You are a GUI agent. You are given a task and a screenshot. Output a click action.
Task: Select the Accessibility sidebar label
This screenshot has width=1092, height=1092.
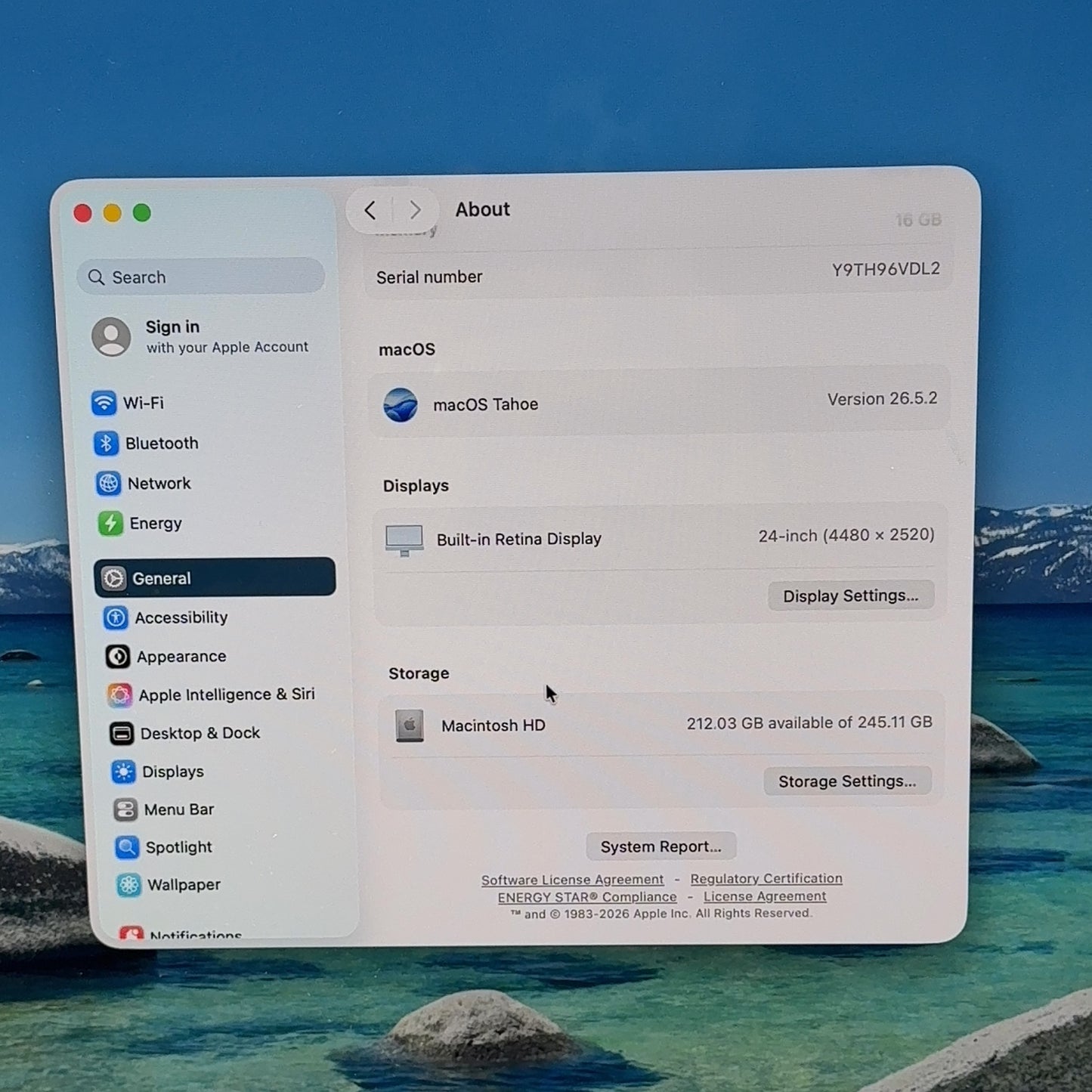tap(181, 617)
